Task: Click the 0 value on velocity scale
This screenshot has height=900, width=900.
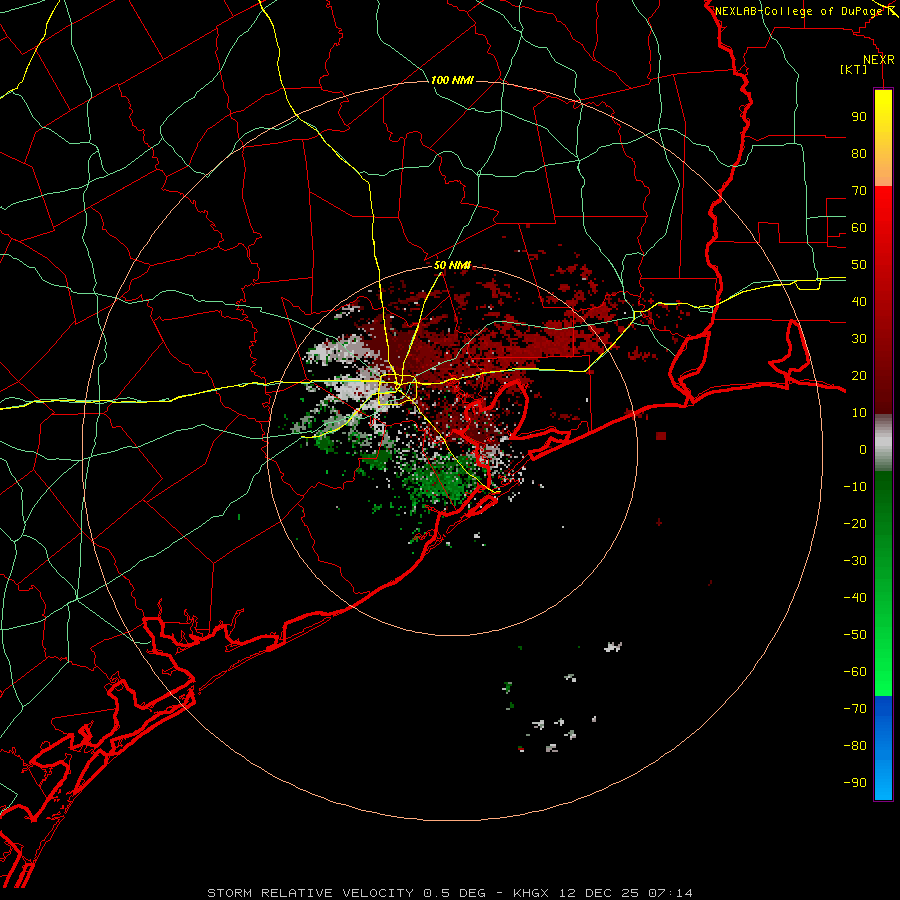Action: (863, 449)
